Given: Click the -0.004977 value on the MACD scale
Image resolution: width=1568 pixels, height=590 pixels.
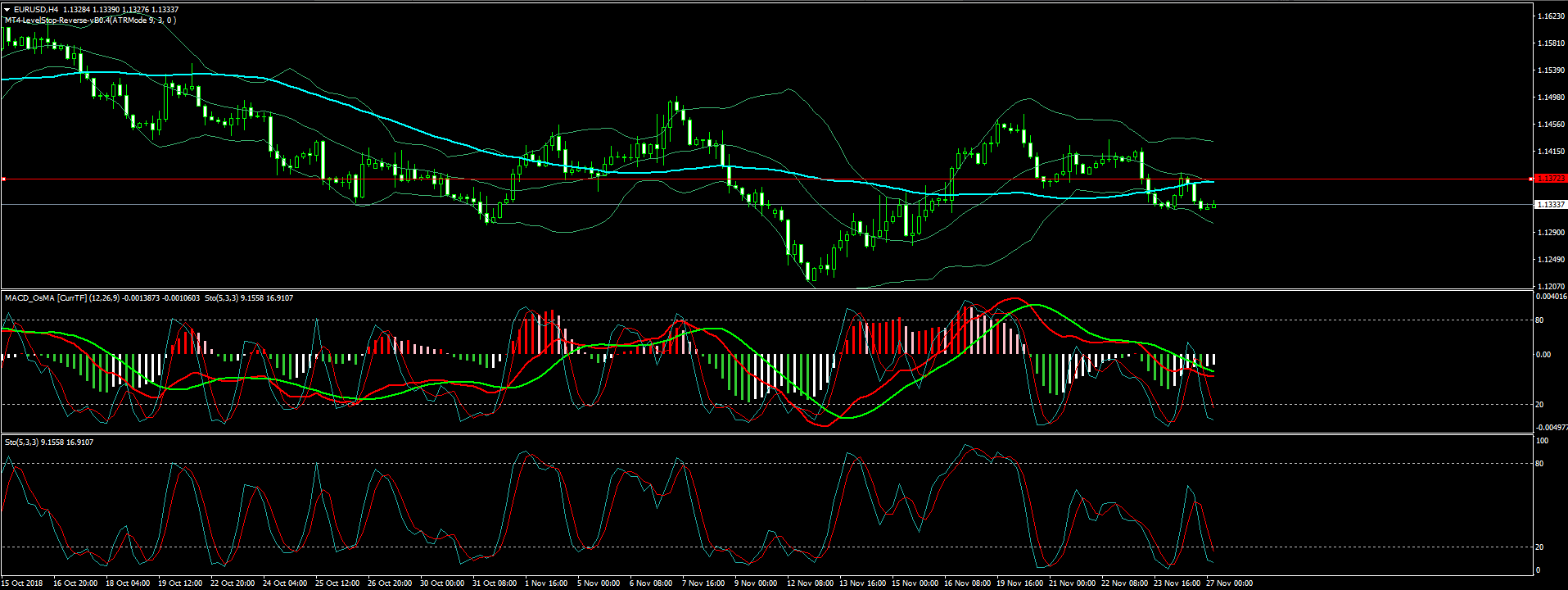Looking at the screenshot, I should pos(1552,427).
